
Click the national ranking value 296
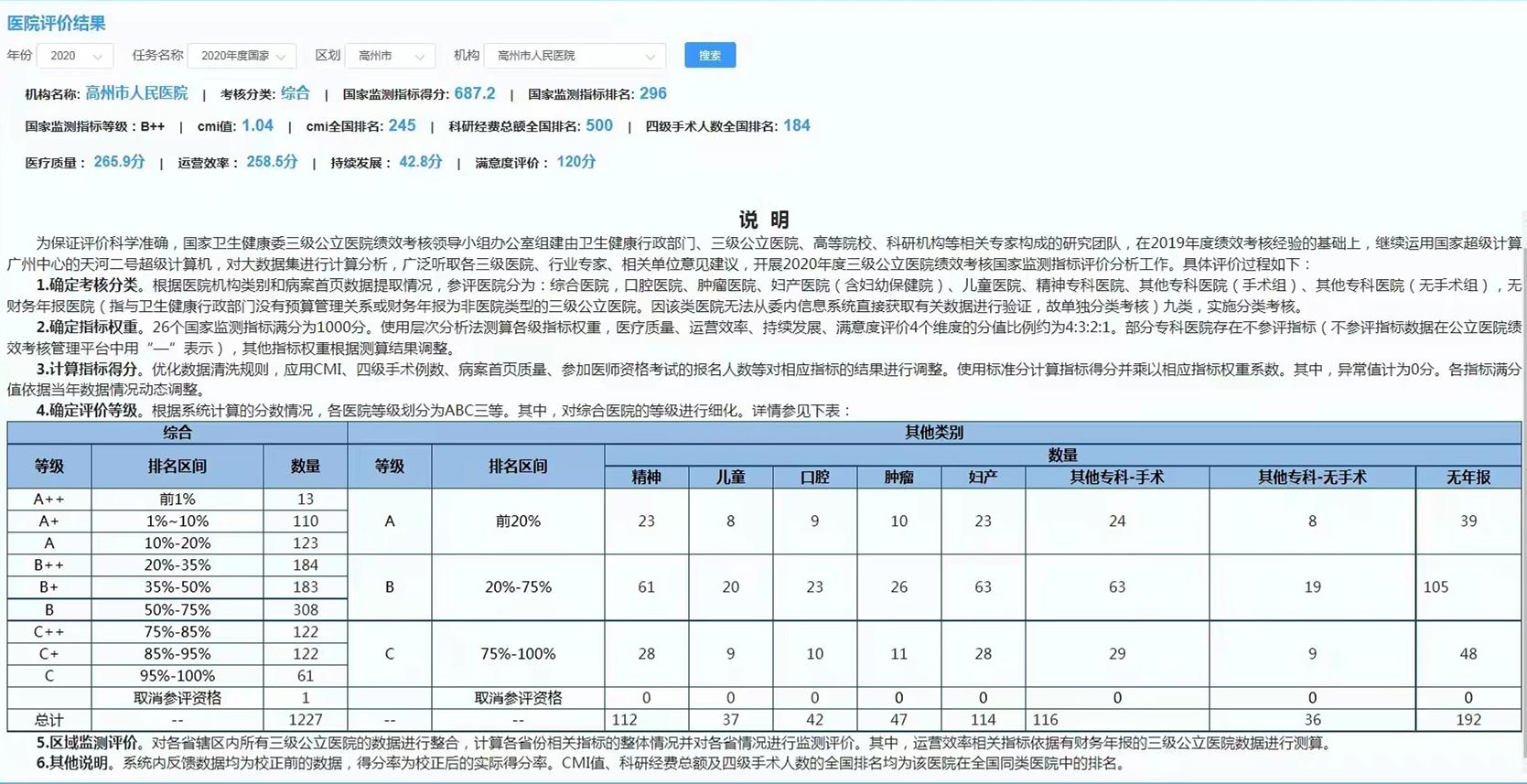653,93
